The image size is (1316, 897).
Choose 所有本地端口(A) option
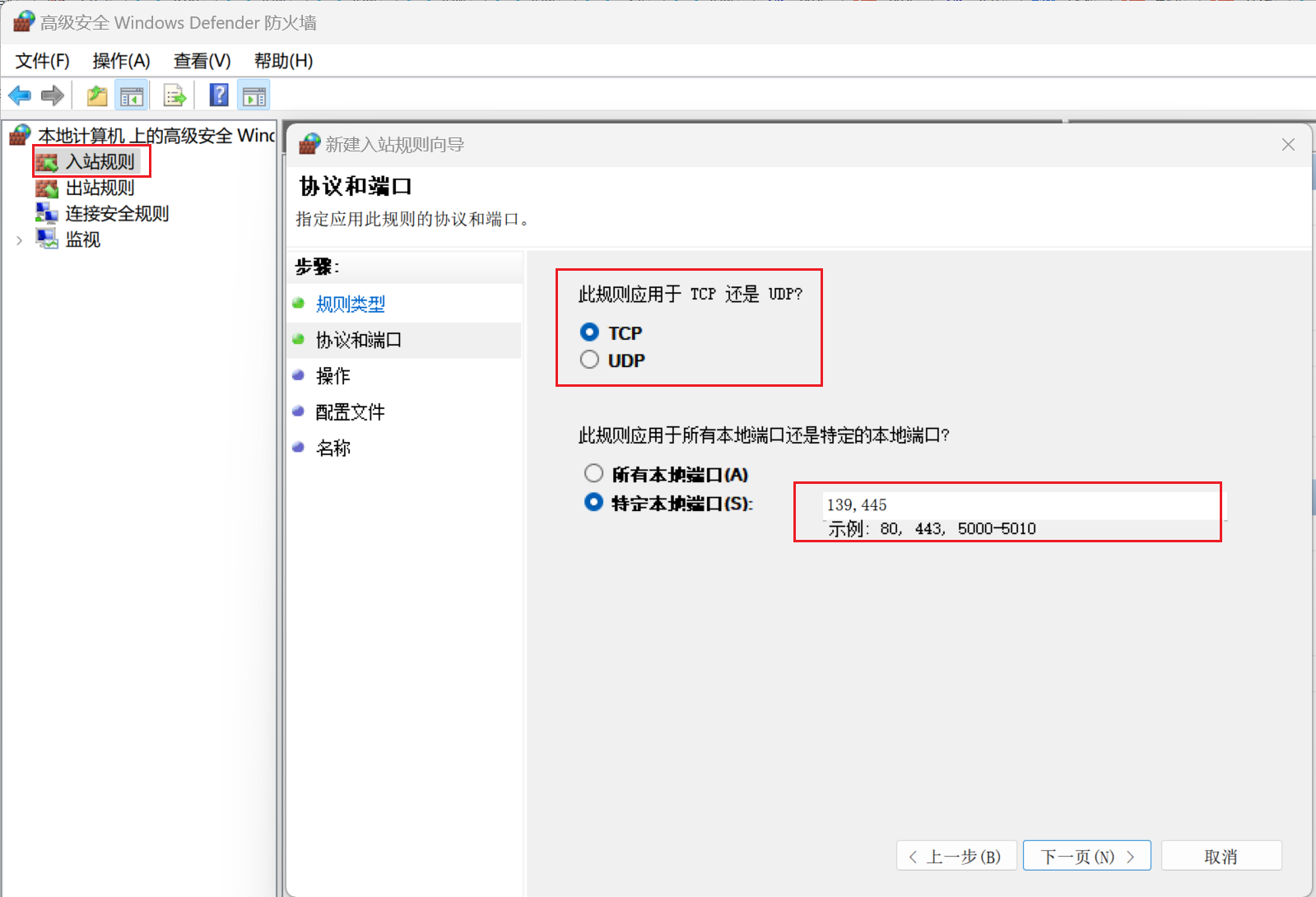[x=593, y=473]
